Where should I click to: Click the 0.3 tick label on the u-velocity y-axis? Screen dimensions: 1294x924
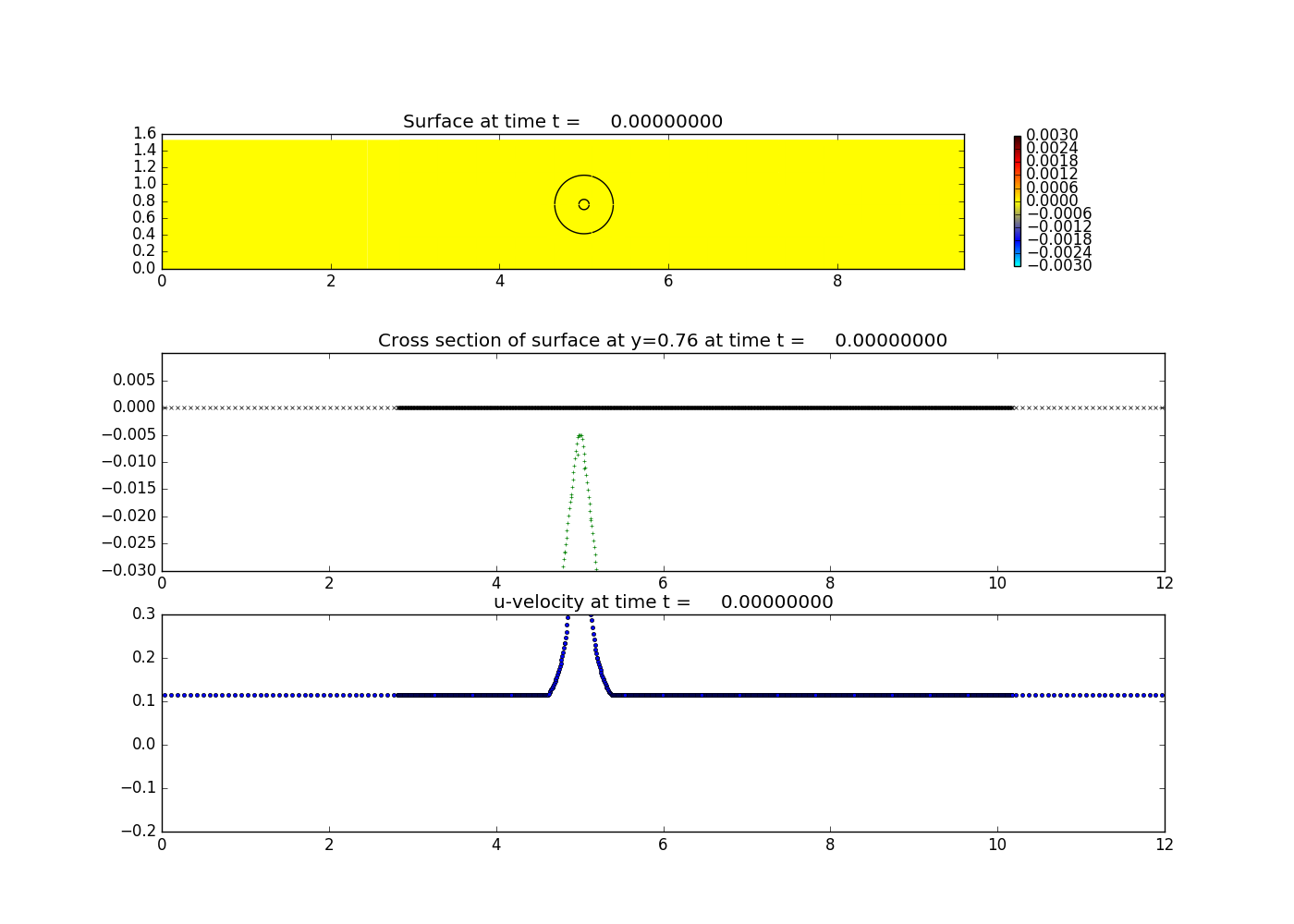pyautogui.click(x=145, y=614)
